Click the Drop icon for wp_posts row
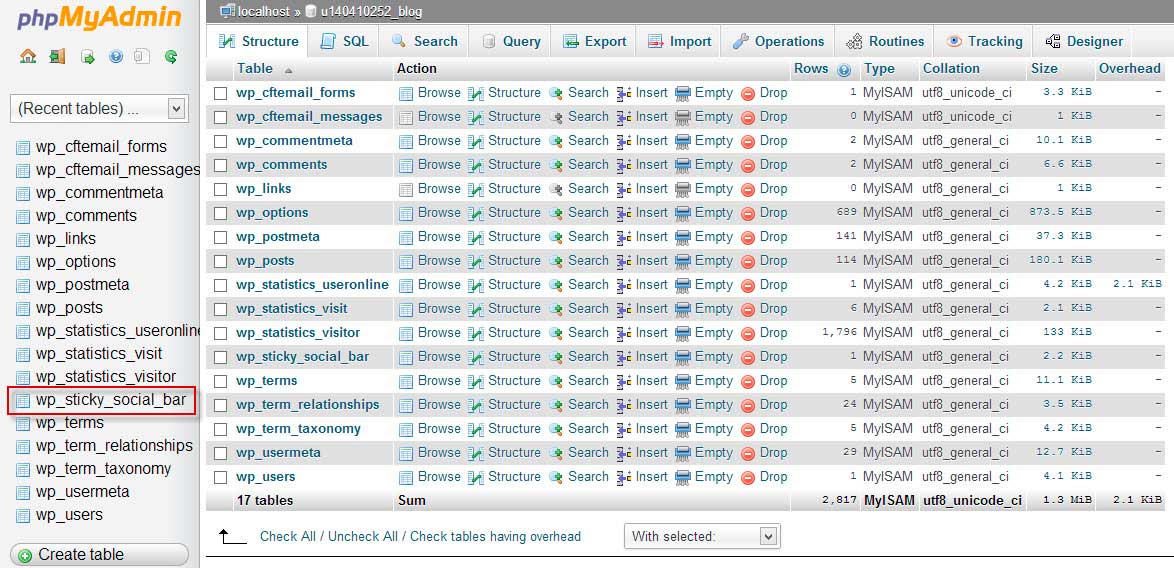This screenshot has width=1174, height=568. tap(747, 261)
